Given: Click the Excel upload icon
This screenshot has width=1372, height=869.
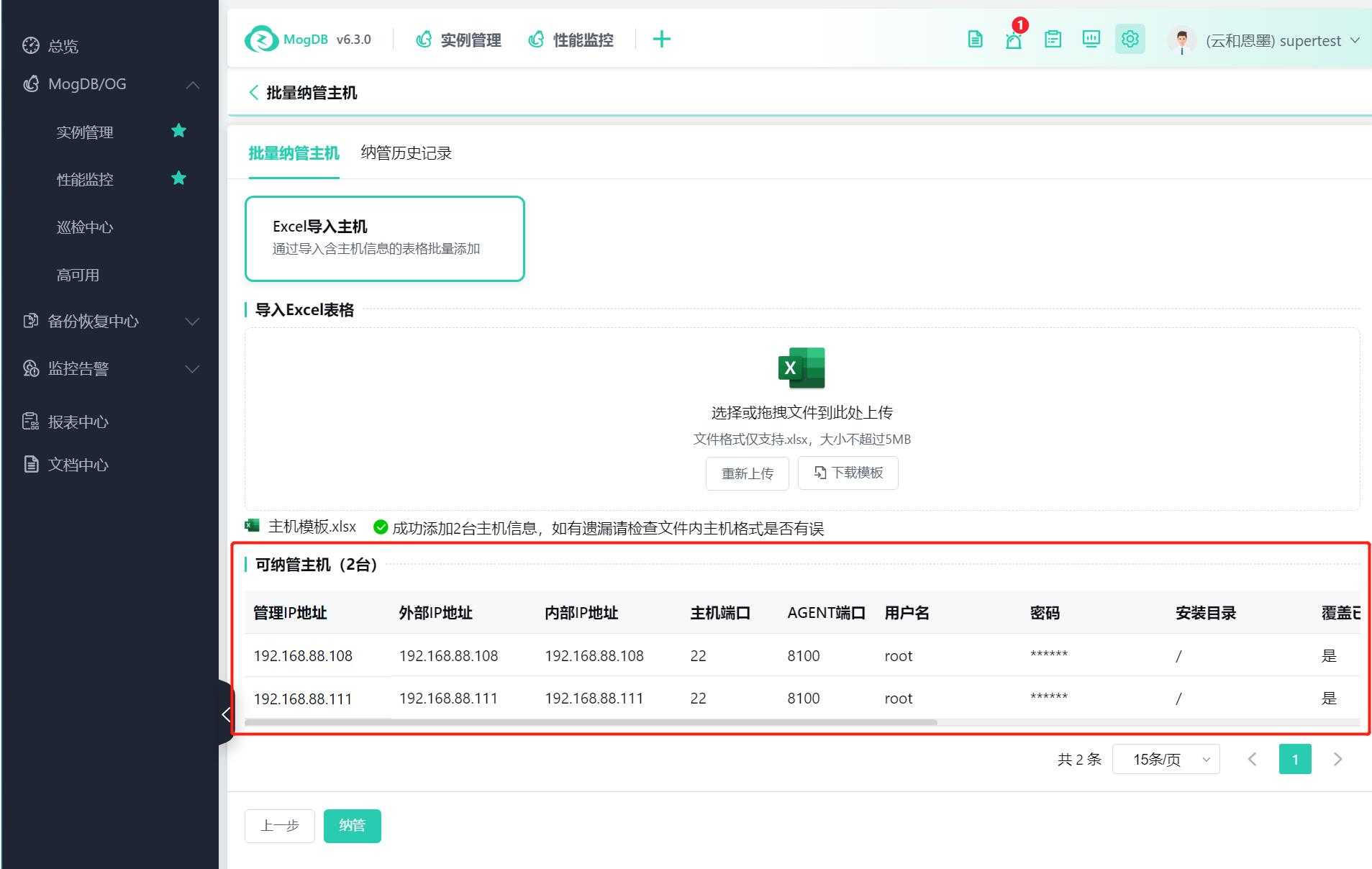Looking at the screenshot, I should (x=801, y=368).
